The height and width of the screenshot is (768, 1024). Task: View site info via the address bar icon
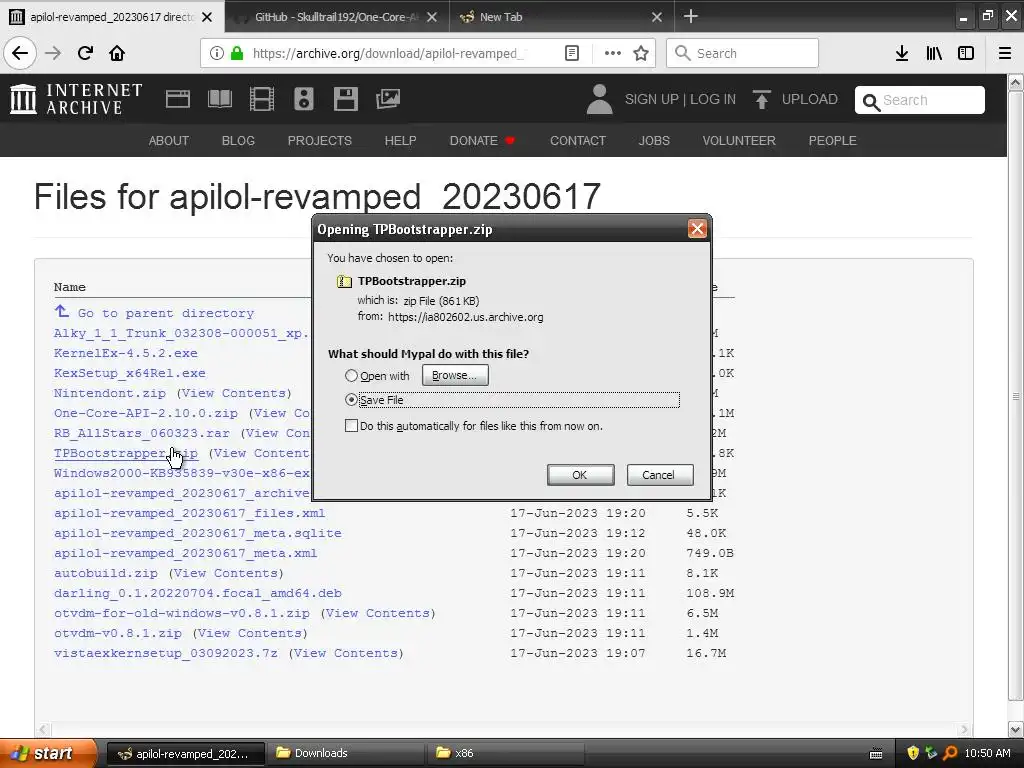coord(217,53)
